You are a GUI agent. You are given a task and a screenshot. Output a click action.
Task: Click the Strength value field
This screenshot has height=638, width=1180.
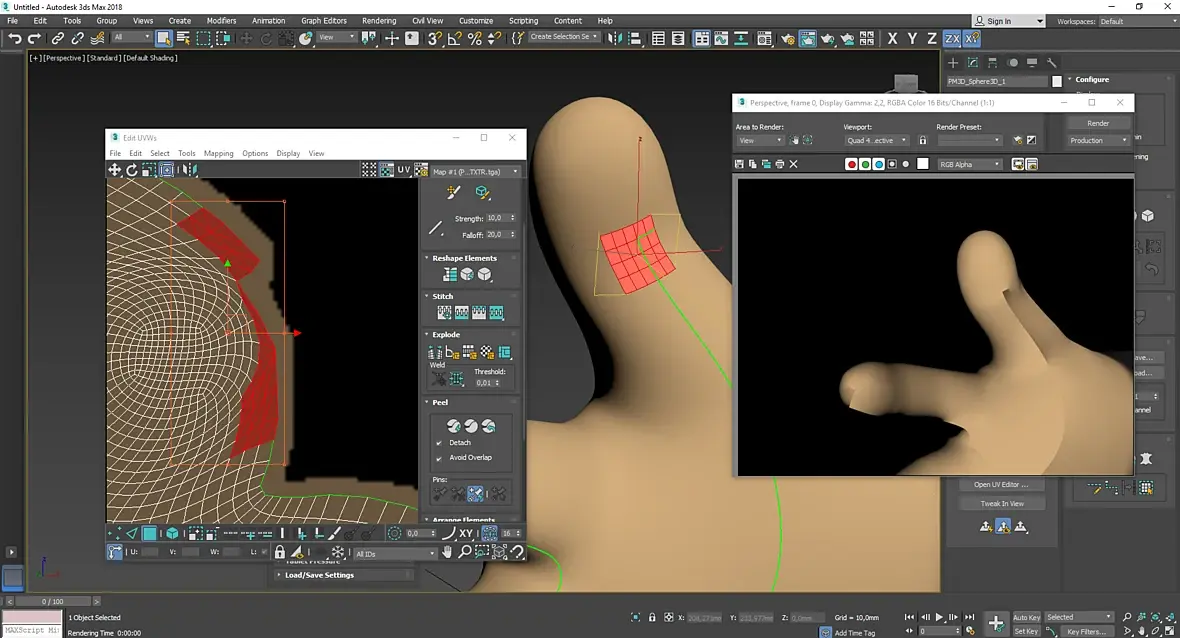[x=496, y=218]
